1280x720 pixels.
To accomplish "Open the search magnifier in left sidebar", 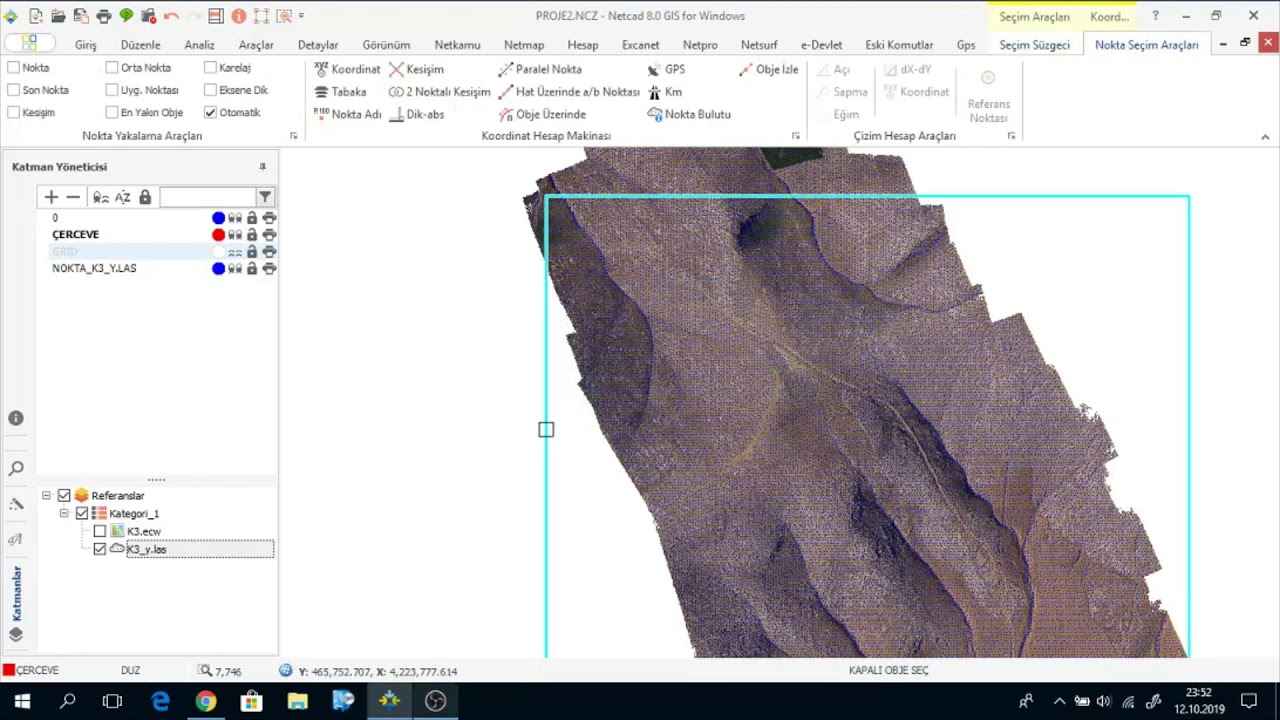I will [16, 469].
